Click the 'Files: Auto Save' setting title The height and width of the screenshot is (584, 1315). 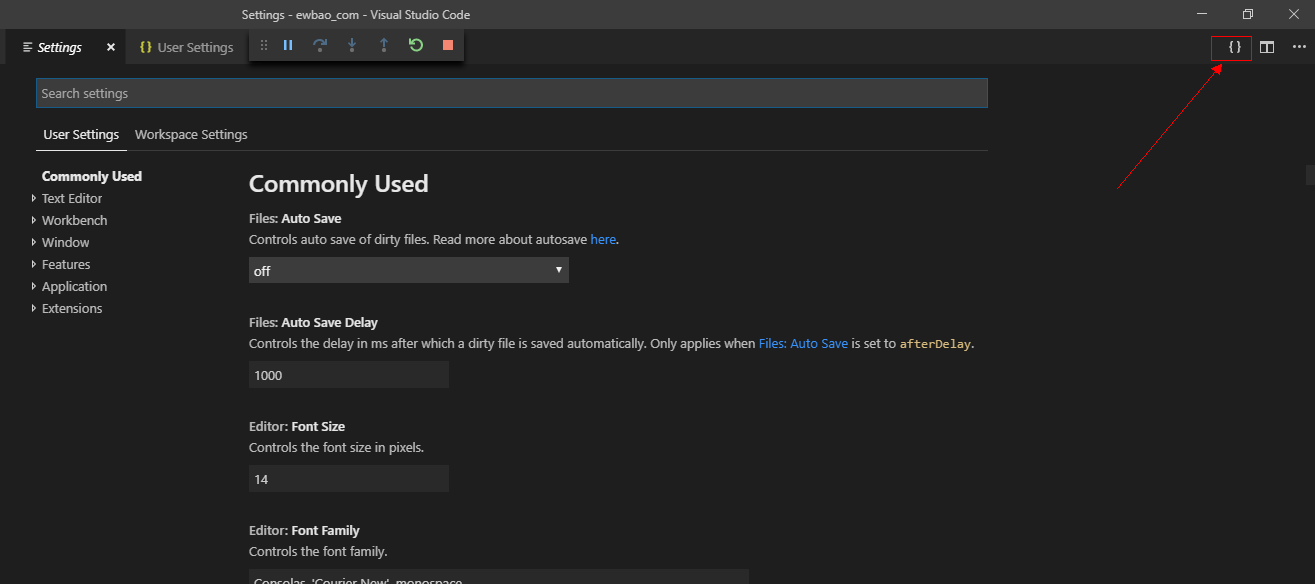295,217
